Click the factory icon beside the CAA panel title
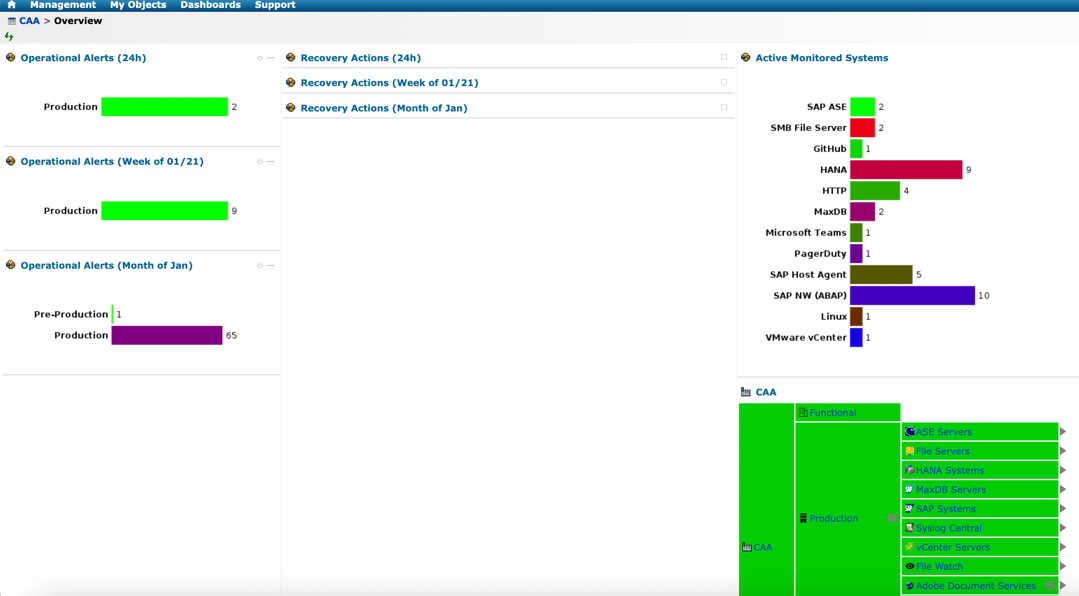This screenshot has width=1079, height=596. click(x=745, y=392)
